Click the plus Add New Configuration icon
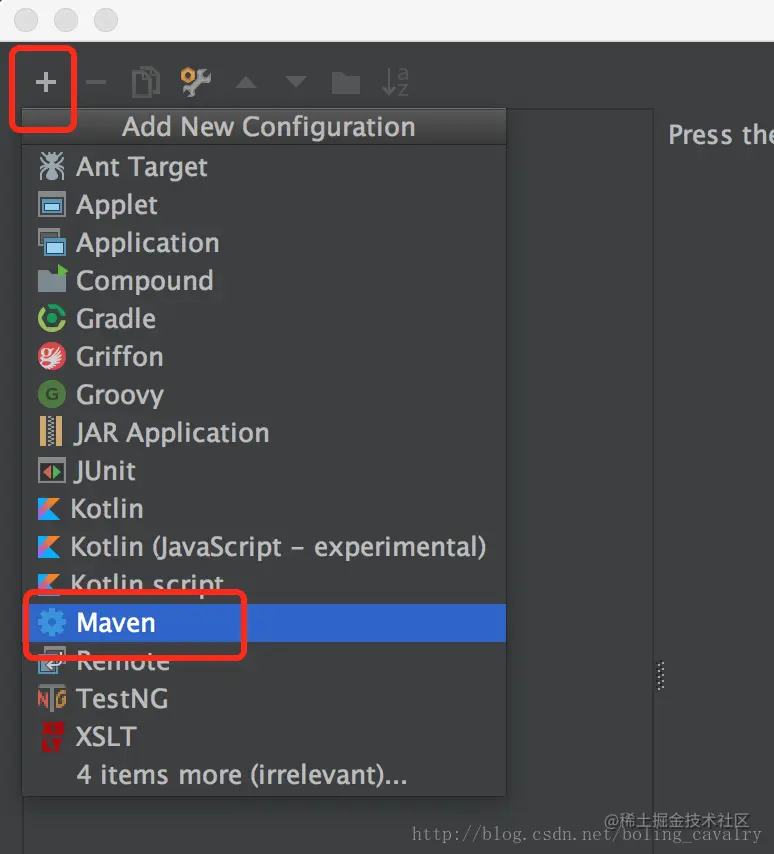This screenshot has width=774, height=854. tap(46, 83)
